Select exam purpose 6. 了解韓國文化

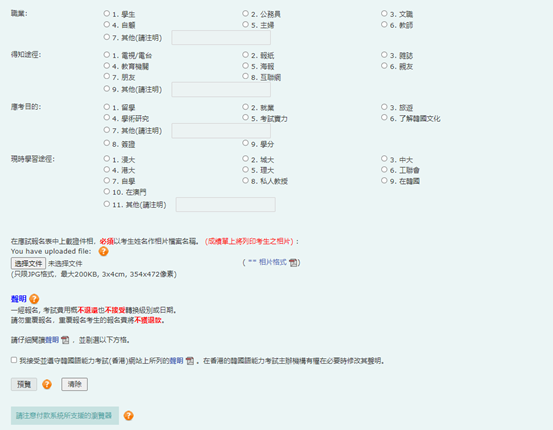coord(384,117)
